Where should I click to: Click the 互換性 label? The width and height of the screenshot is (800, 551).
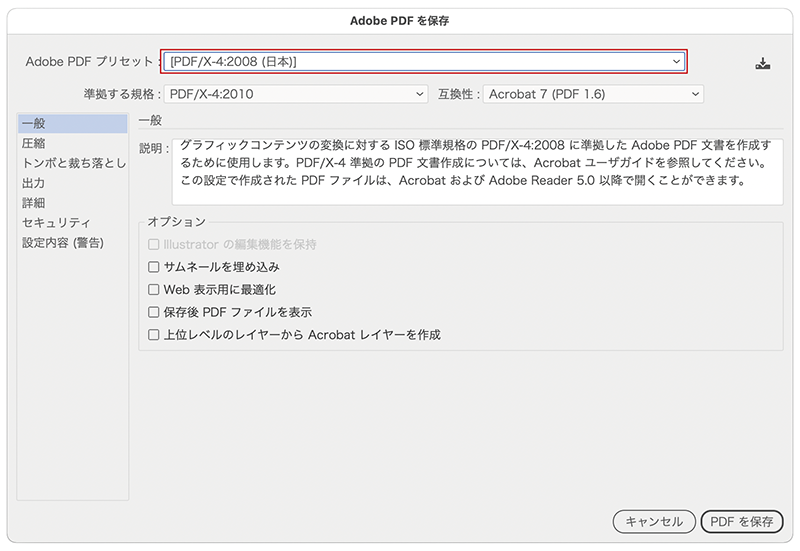click(459, 94)
